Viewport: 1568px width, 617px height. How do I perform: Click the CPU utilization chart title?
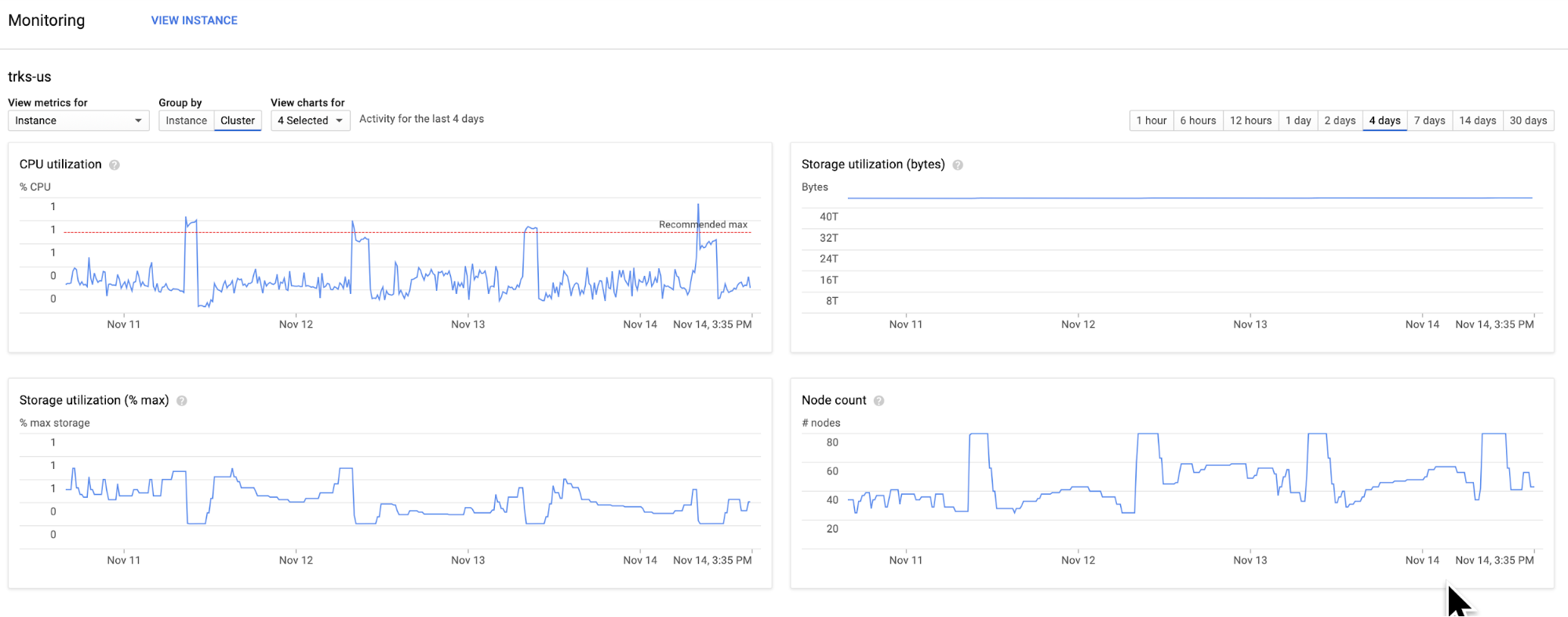pos(60,165)
